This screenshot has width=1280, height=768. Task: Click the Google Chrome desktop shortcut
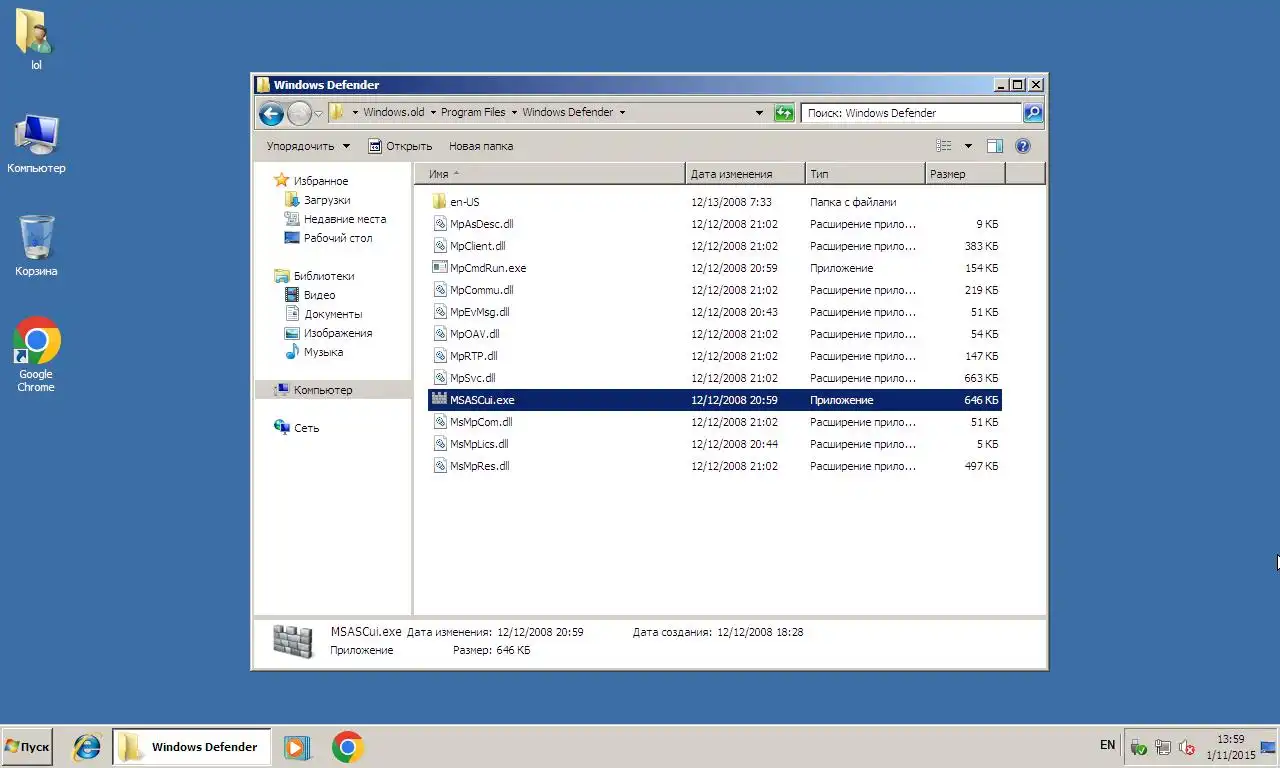click(36, 355)
